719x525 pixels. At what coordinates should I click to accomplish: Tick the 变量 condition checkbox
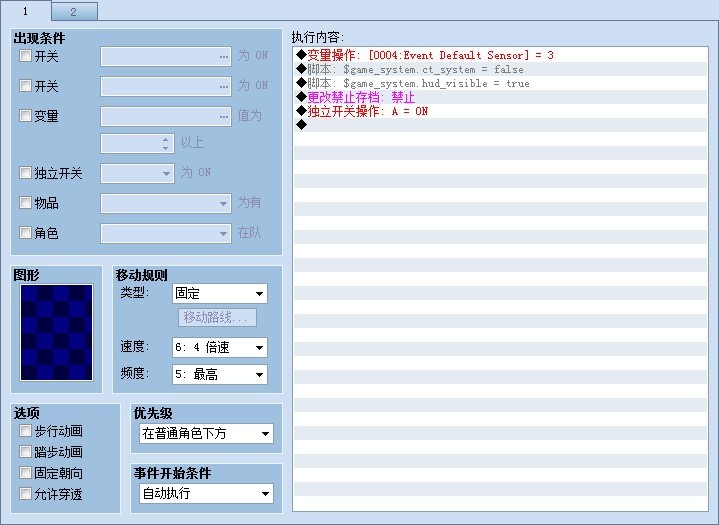[25, 116]
